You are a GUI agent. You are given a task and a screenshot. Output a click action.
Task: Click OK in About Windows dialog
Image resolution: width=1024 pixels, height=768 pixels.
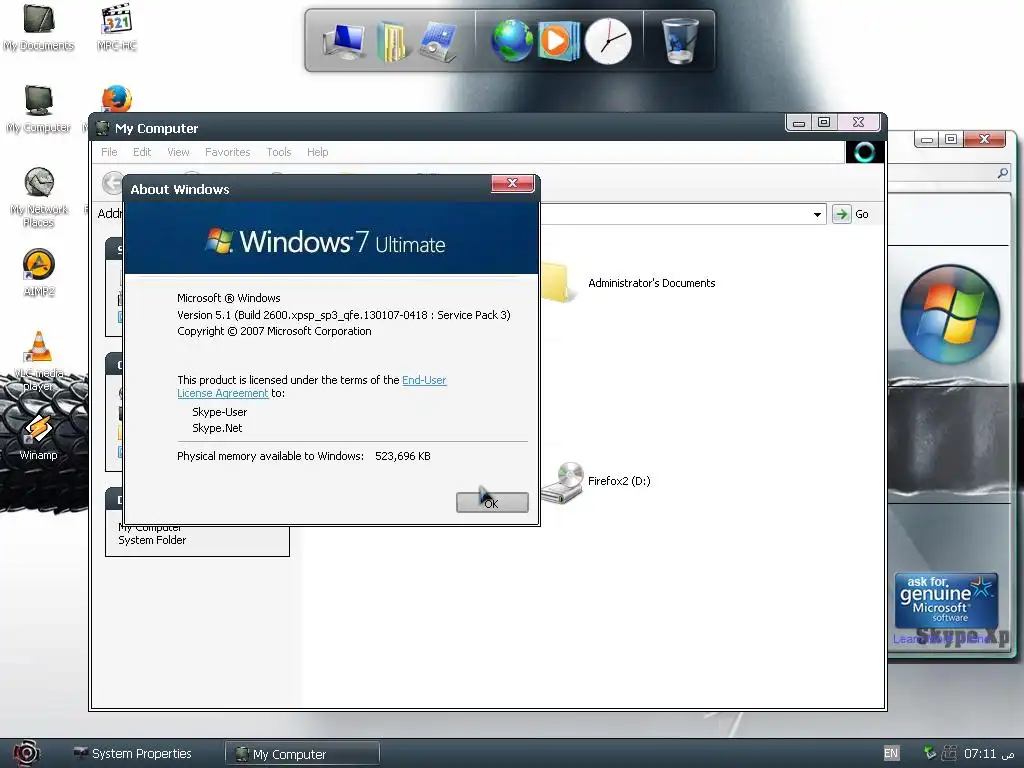tap(492, 502)
